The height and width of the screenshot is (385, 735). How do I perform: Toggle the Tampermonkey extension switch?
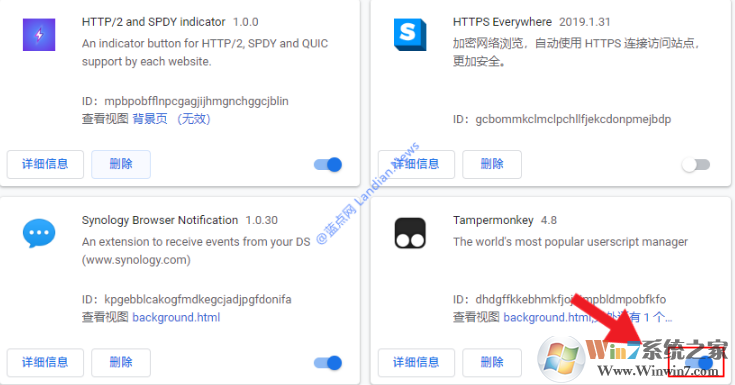[x=699, y=363]
